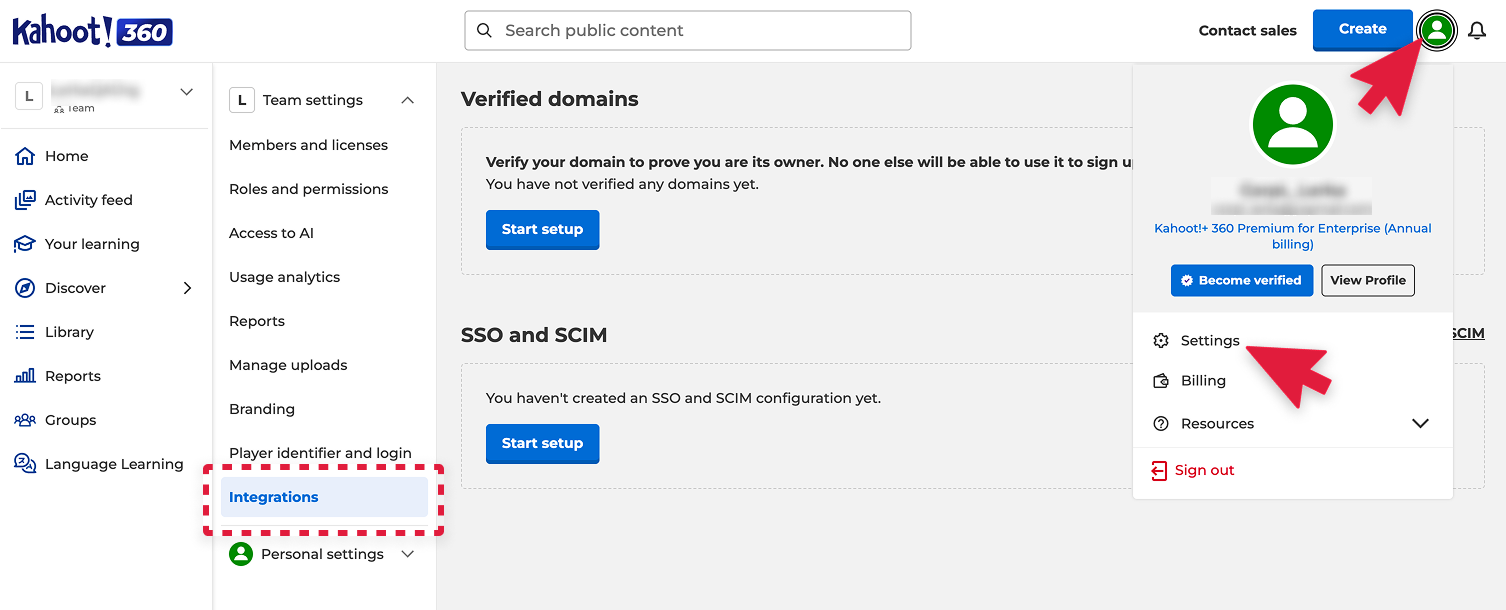Click the Kahoot! 360 logo
This screenshot has width=1506, height=610.
[92, 31]
